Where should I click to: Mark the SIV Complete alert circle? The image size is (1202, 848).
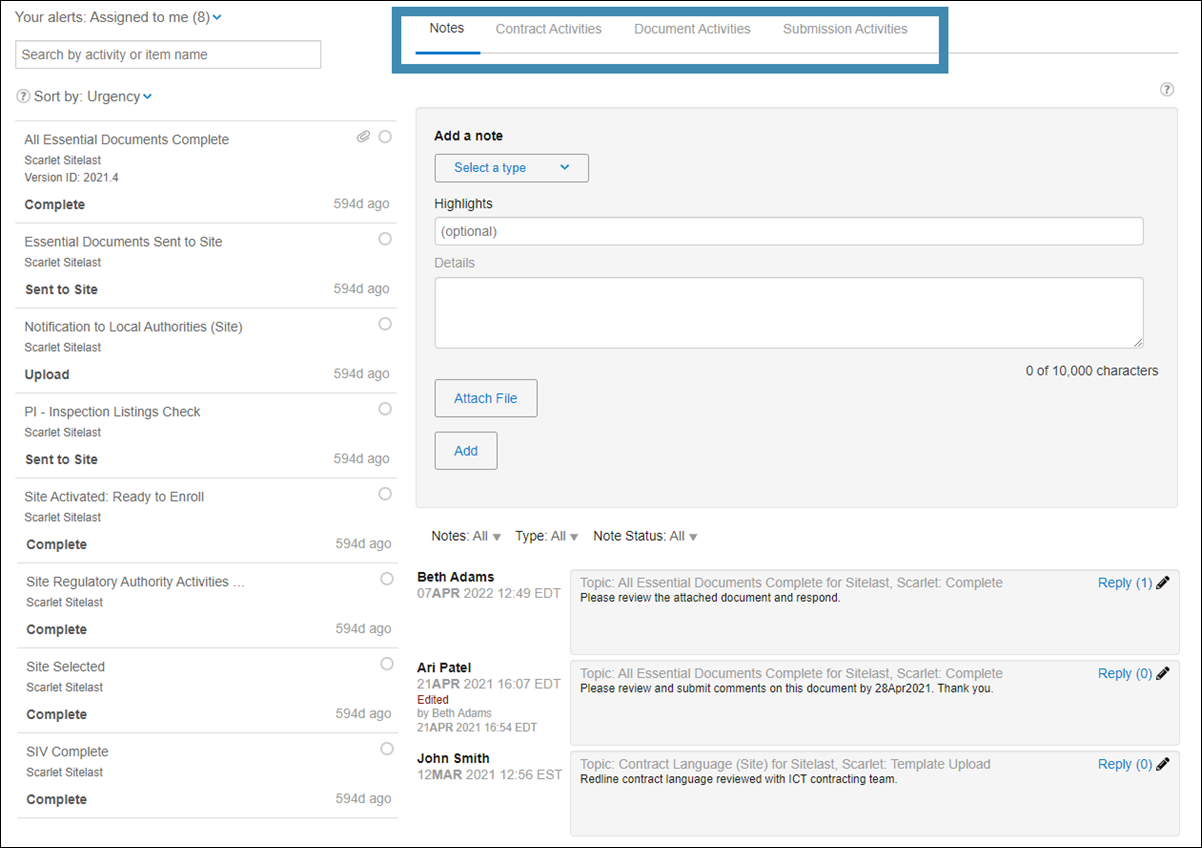click(x=386, y=748)
